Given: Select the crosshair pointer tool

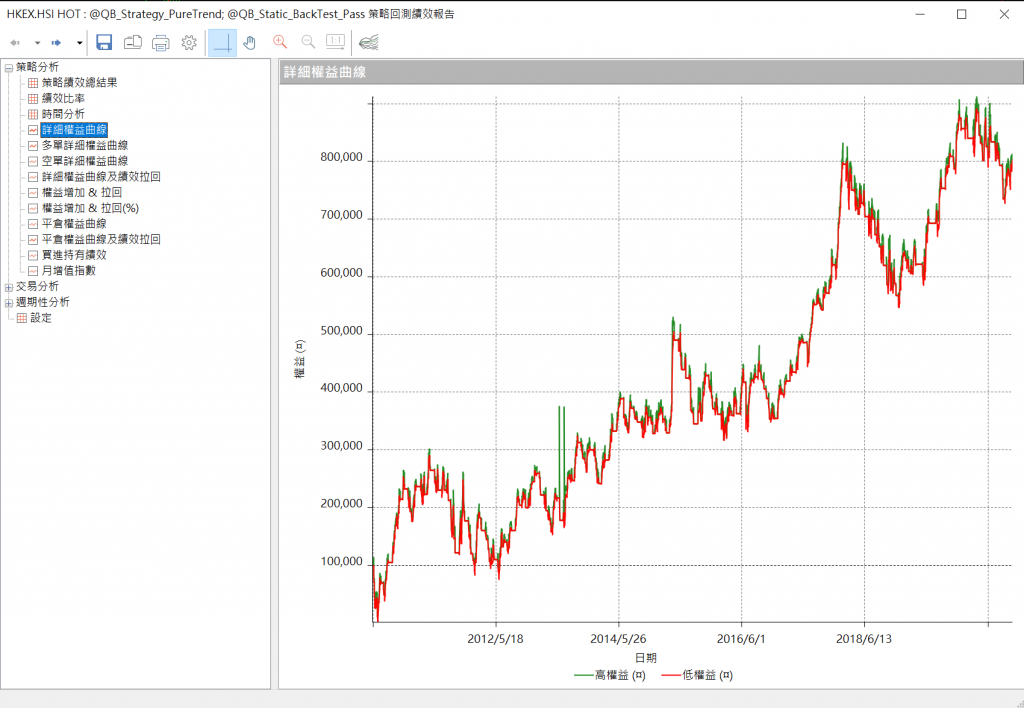Looking at the screenshot, I should click(222, 42).
